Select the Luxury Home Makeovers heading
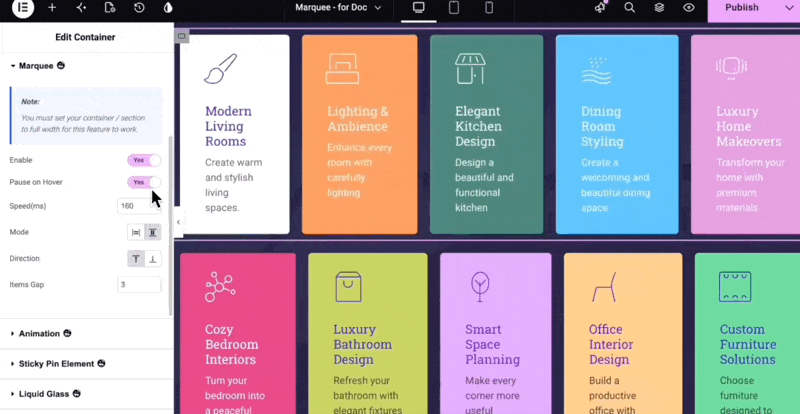 pyautogui.click(x=748, y=126)
